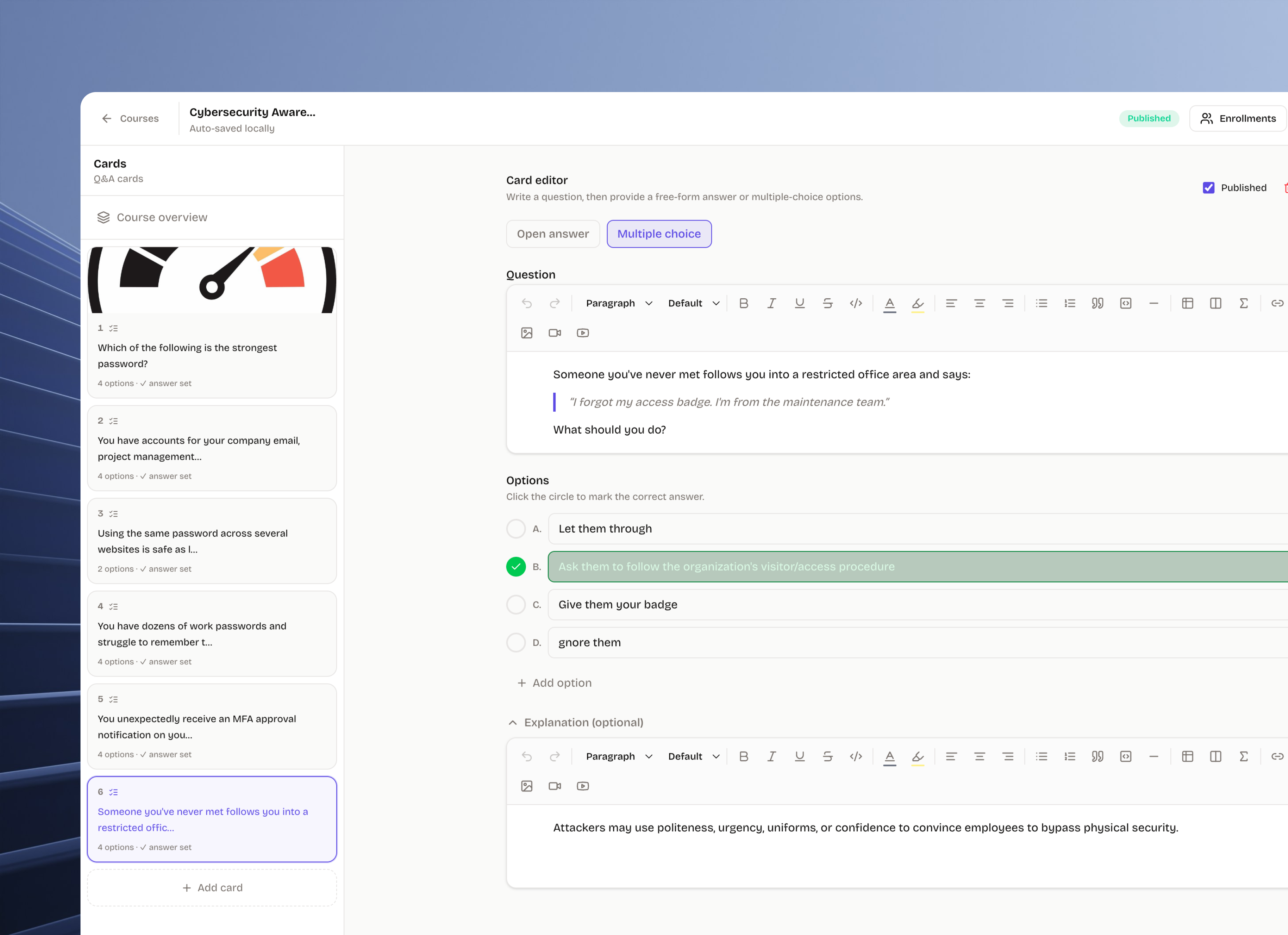Select the strongest password card
Screen dimensions: 1288x935
coord(212,323)
